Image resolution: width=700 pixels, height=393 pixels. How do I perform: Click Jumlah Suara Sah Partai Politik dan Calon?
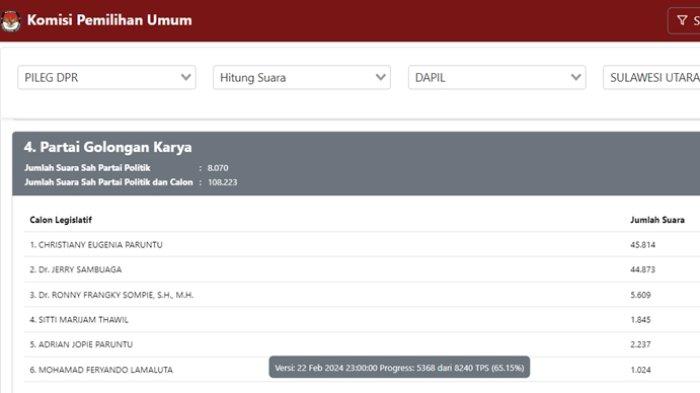point(108,182)
